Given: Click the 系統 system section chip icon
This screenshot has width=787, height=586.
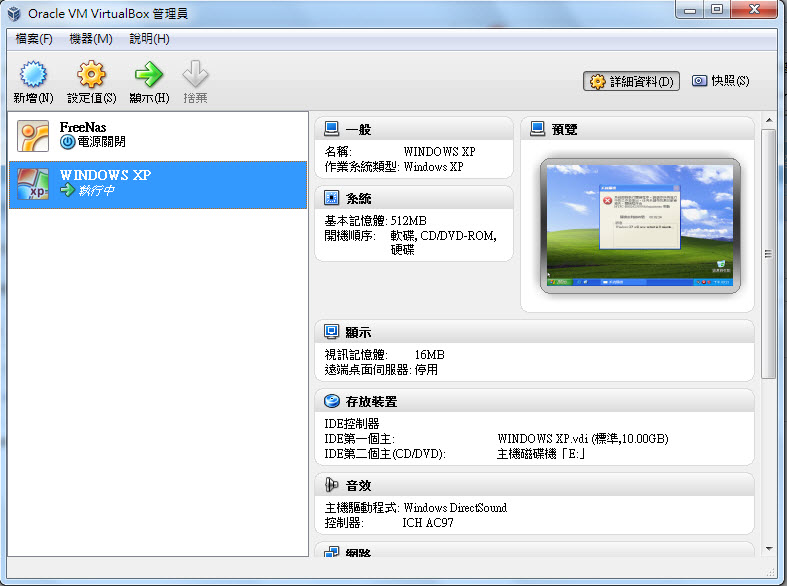Looking at the screenshot, I should click(332, 198).
